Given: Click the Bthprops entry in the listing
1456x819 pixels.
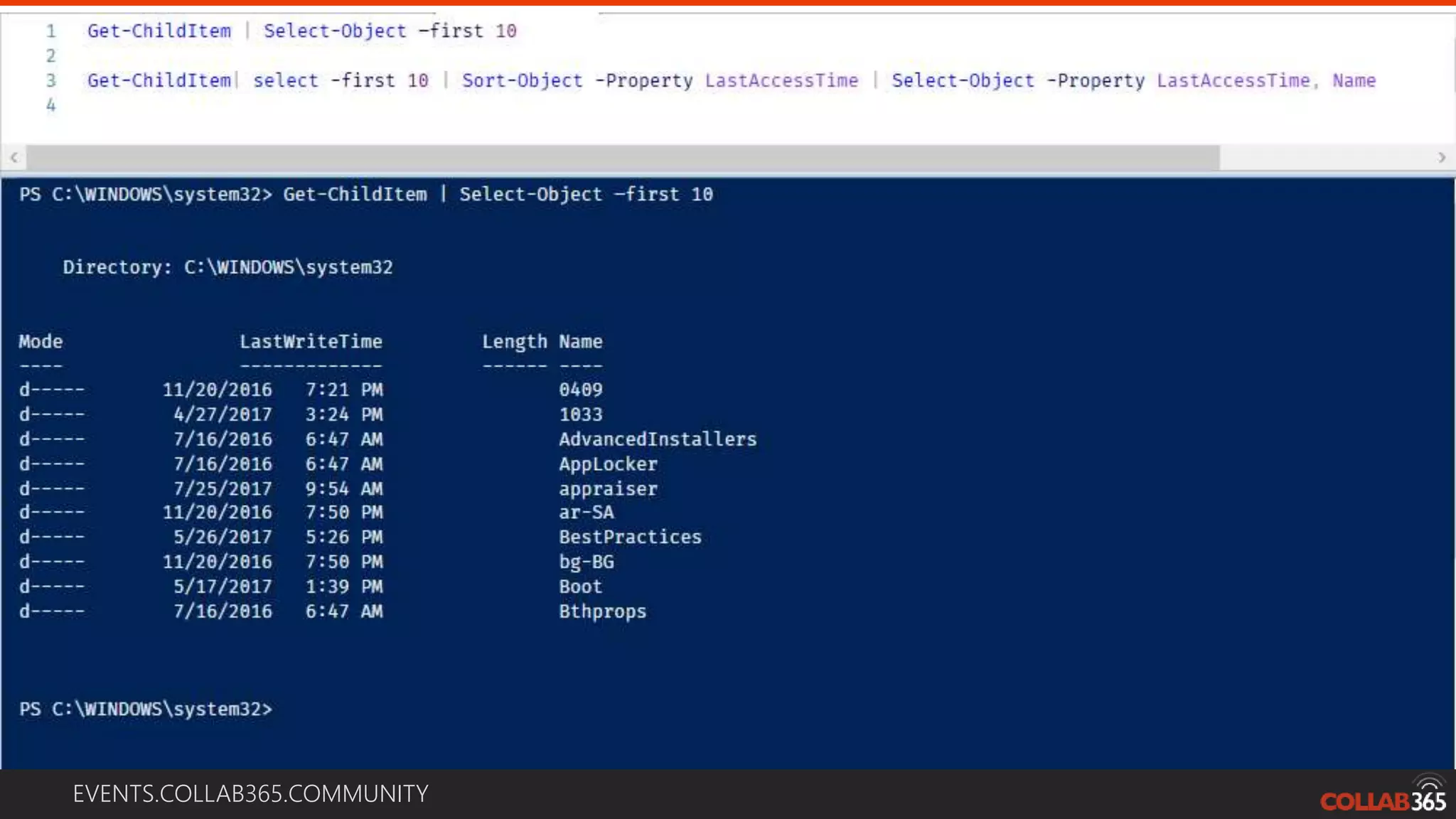Looking at the screenshot, I should (602, 611).
